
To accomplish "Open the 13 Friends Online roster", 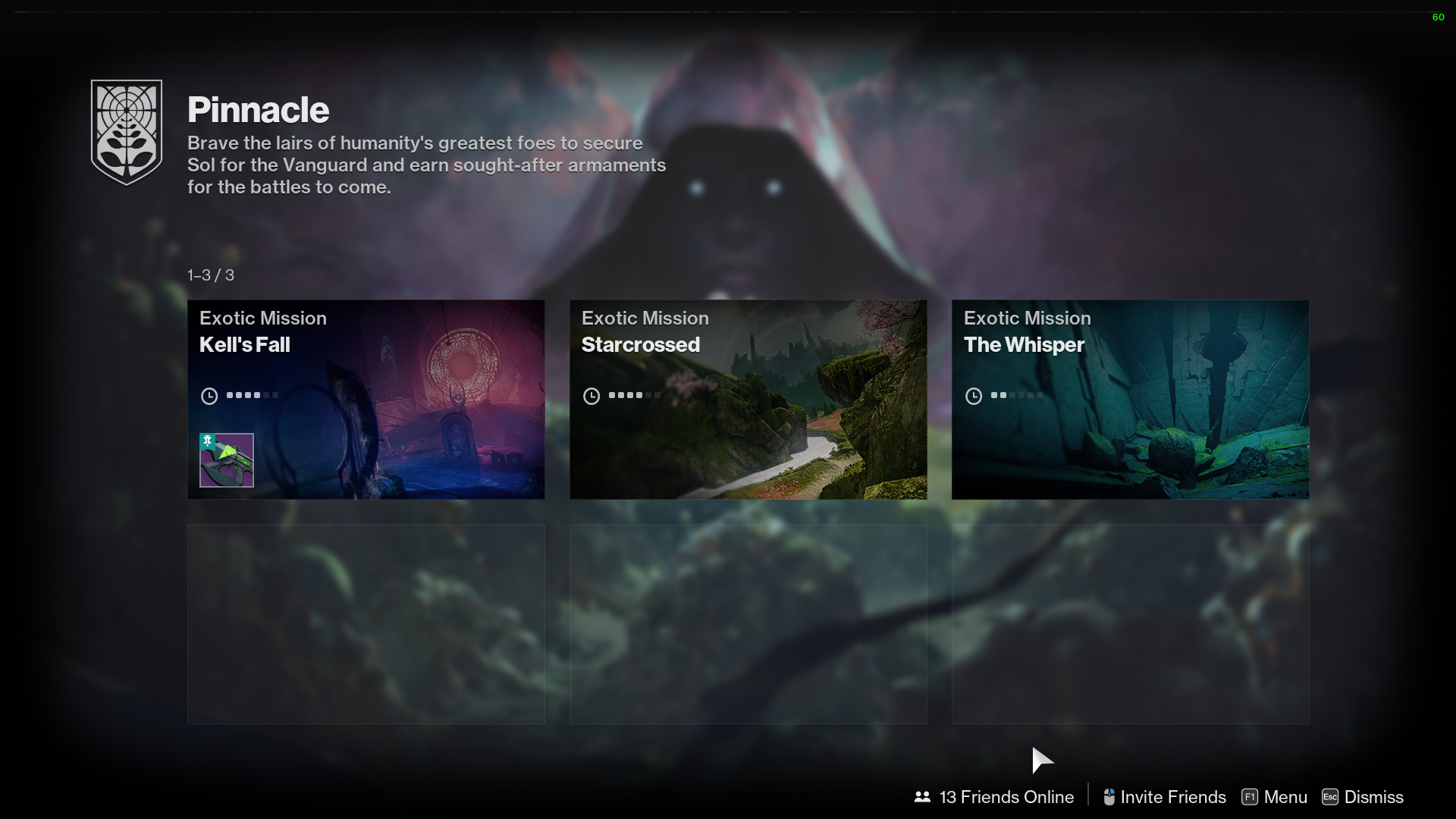I will tap(994, 797).
